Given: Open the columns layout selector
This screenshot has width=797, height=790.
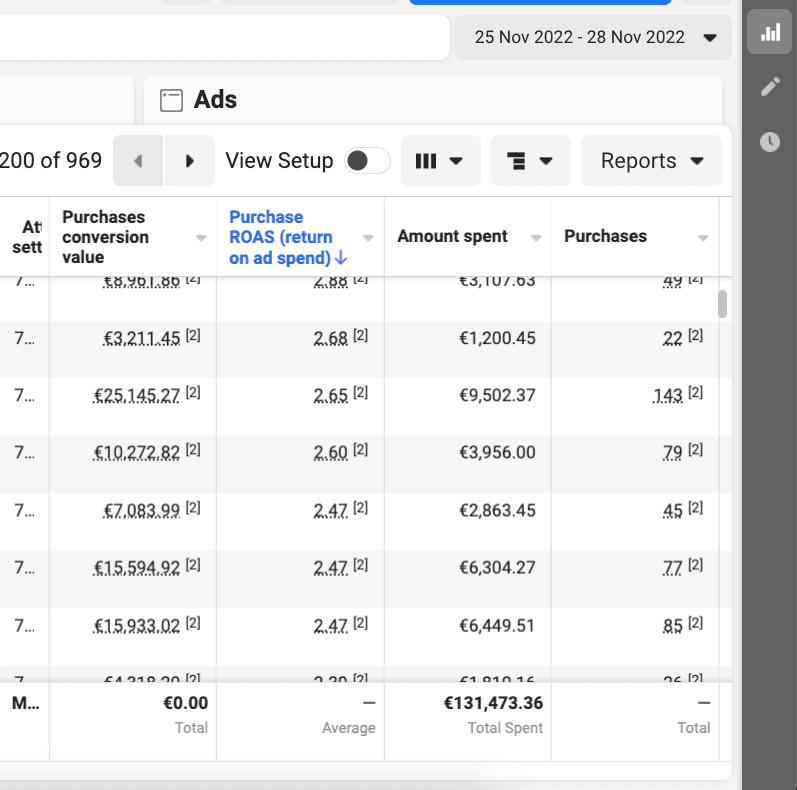Looking at the screenshot, I should (440, 161).
